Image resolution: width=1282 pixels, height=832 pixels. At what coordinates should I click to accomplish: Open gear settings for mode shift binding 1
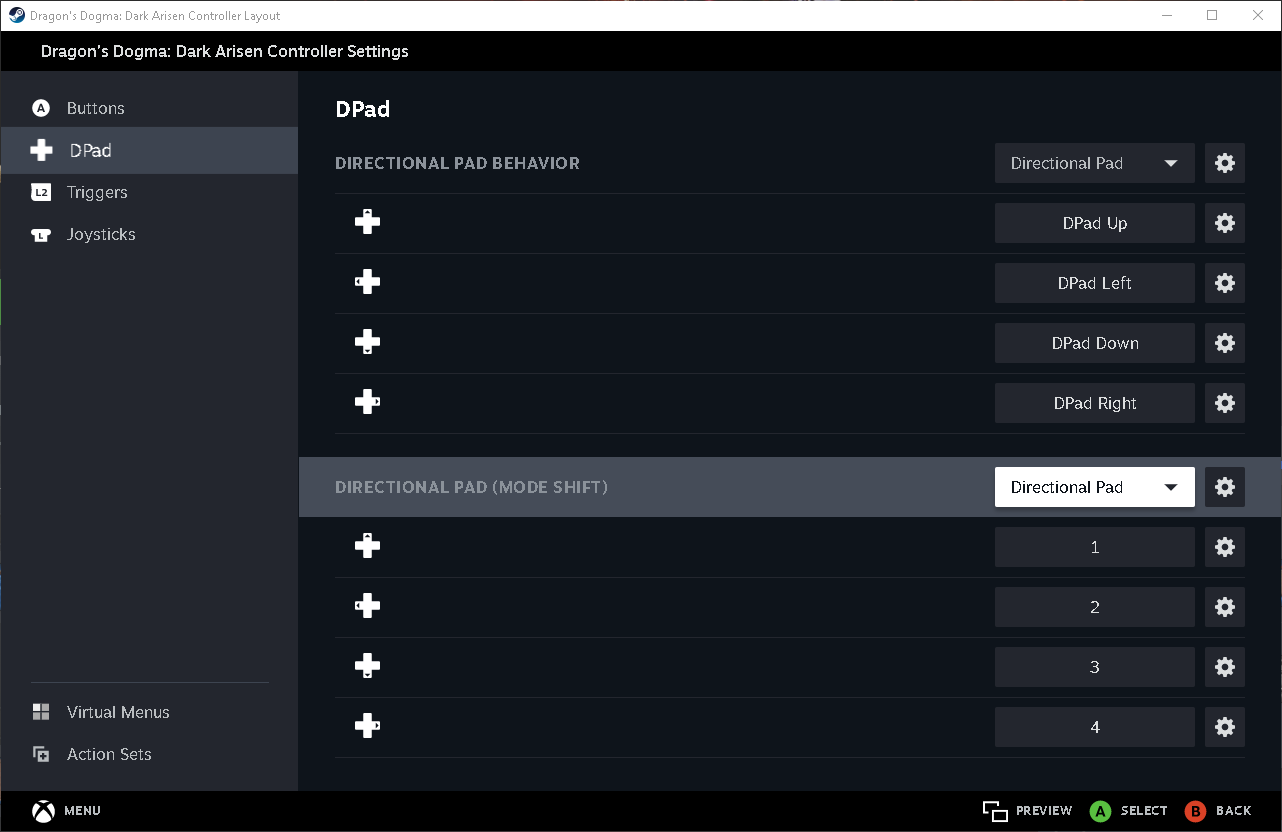[1225, 547]
